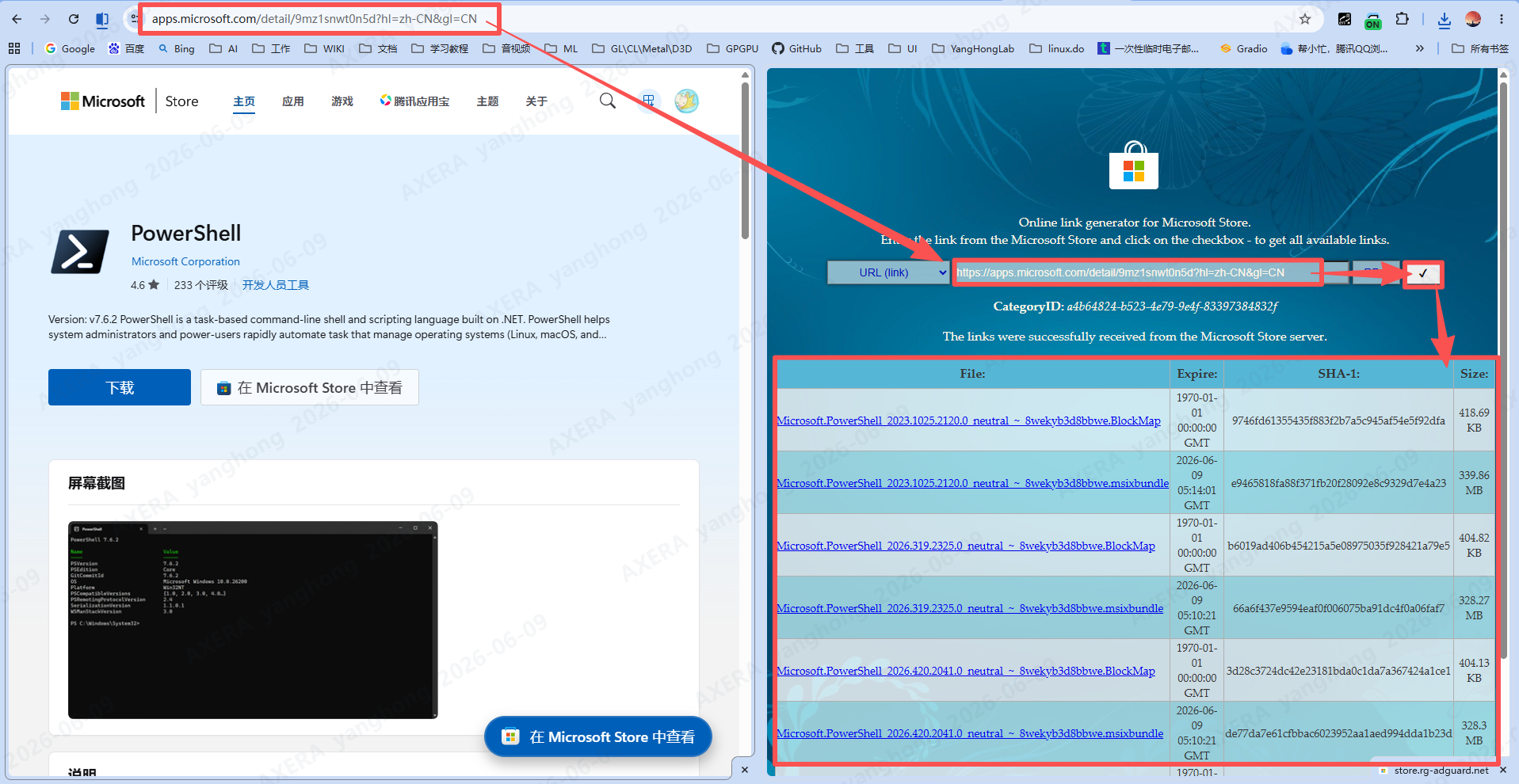The image size is (1519, 784).
Task: Click the blue 下载 button
Action: click(x=120, y=387)
